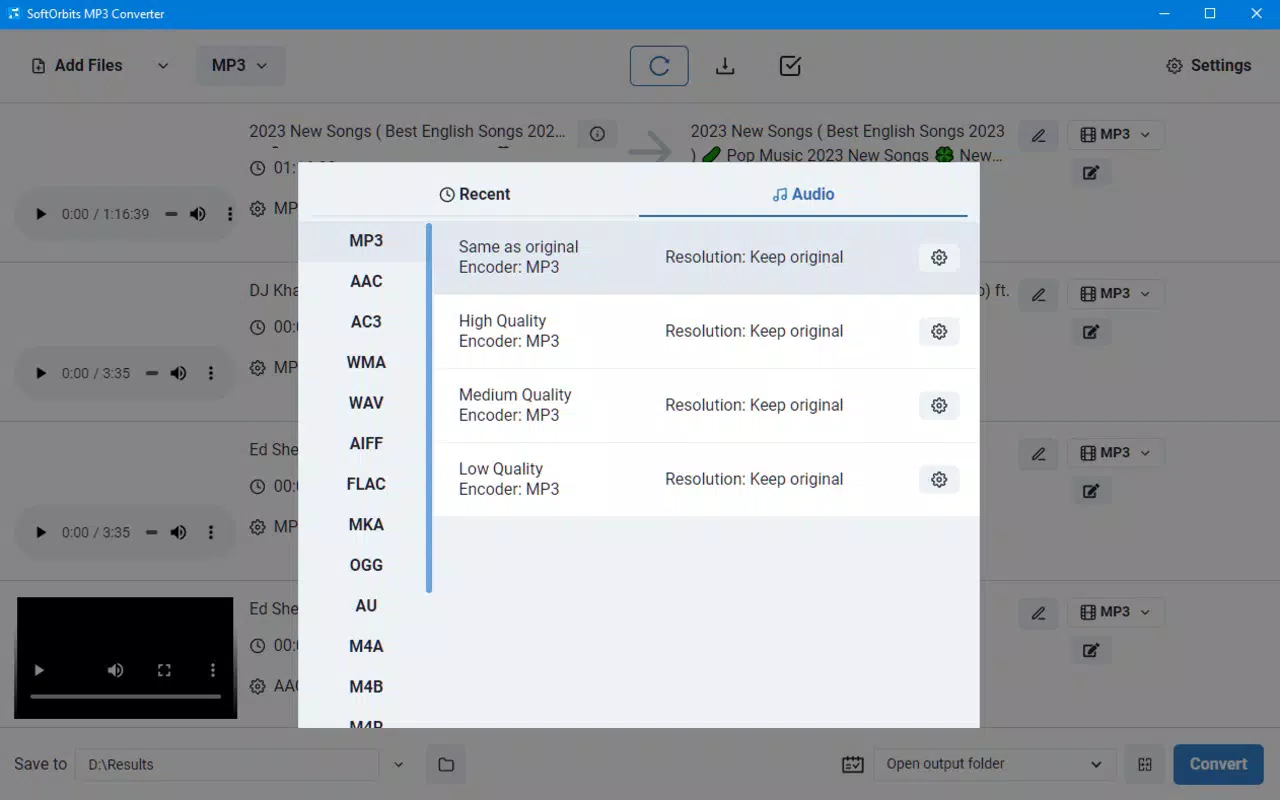The width and height of the screenshot is (1280, 800).
Task: Mute the third file's audio player
Action: click(178, 532)
